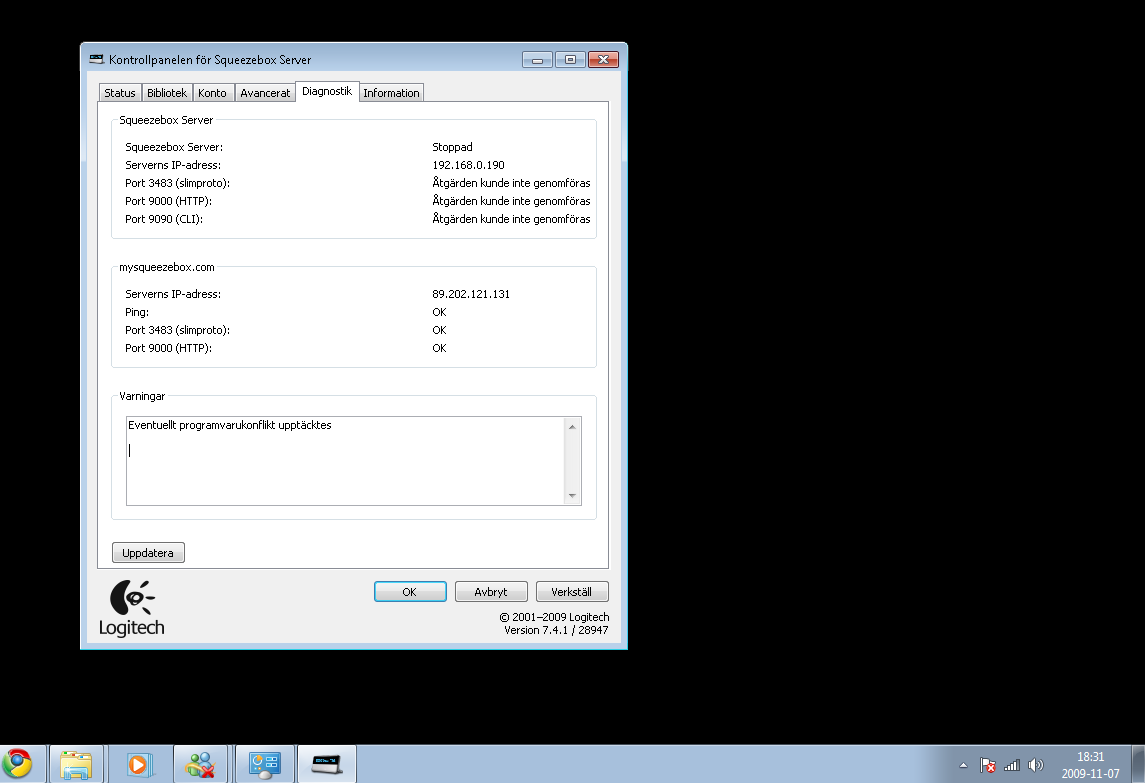Switch to the Information tab
This screenshot has height=783, width=1145.
point(391,93)
